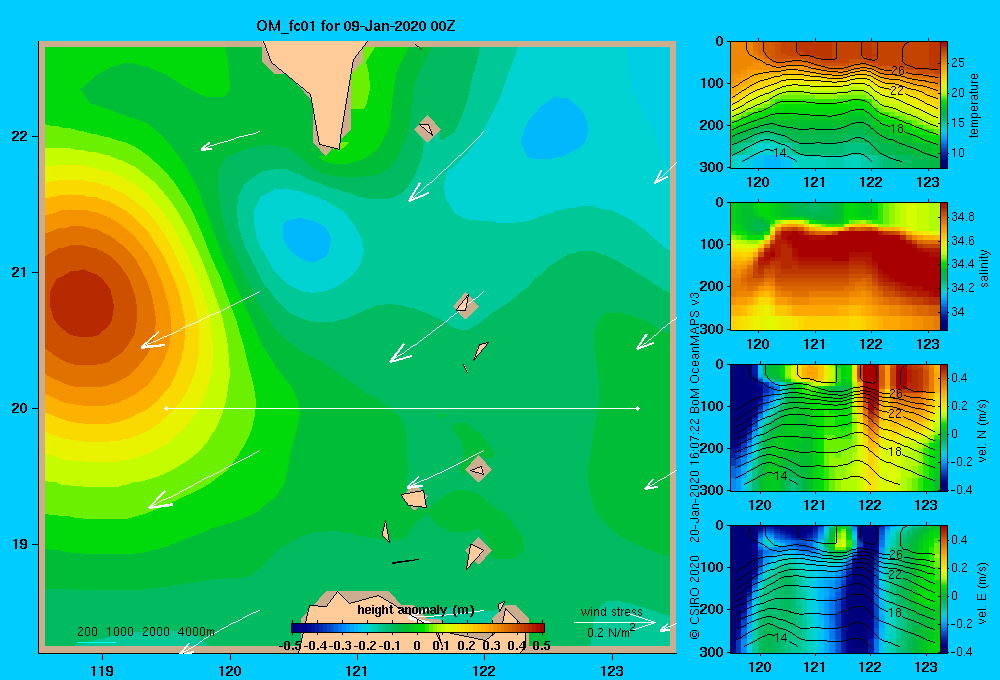
Task: Click the southern tip of Taiwan landmass
Action: click(330, 147)
